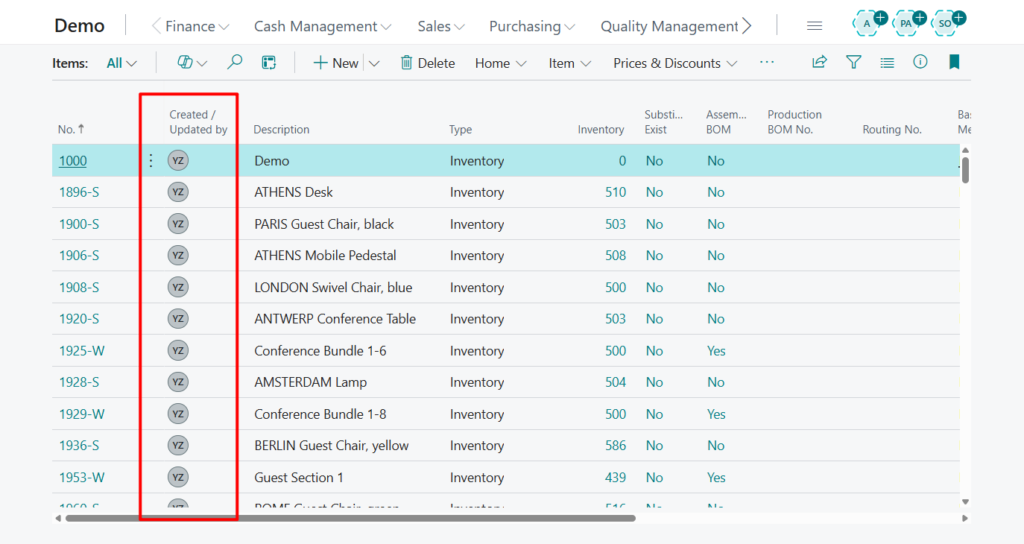Screen dimensions: 1024x544
Task: Click inventory value 586 for BERLIN chair
Action: (615, 446)
